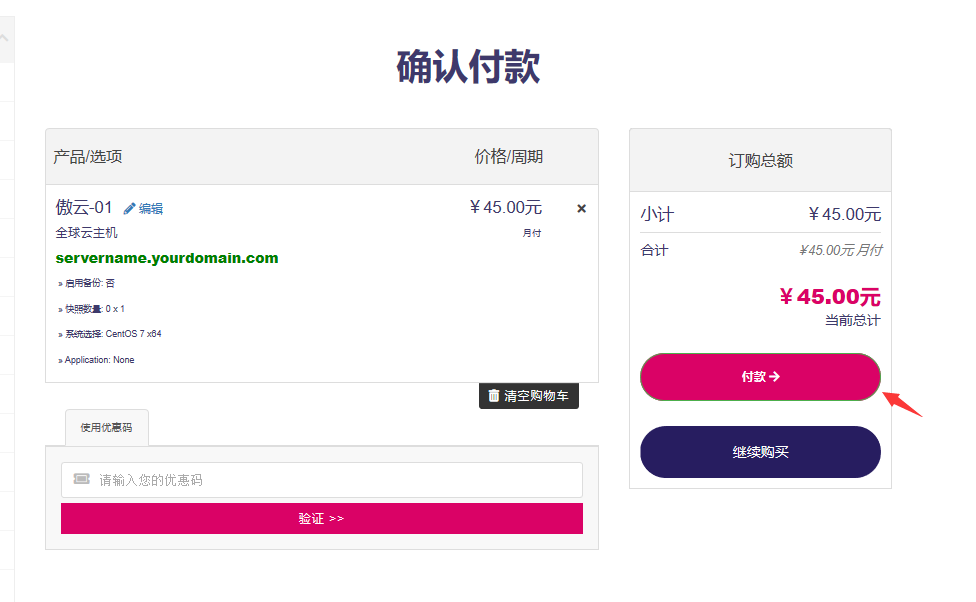Screen dimensions: 976x602
Task: Collapse the top-left sidebar chevron
Action: coord(5,39)
